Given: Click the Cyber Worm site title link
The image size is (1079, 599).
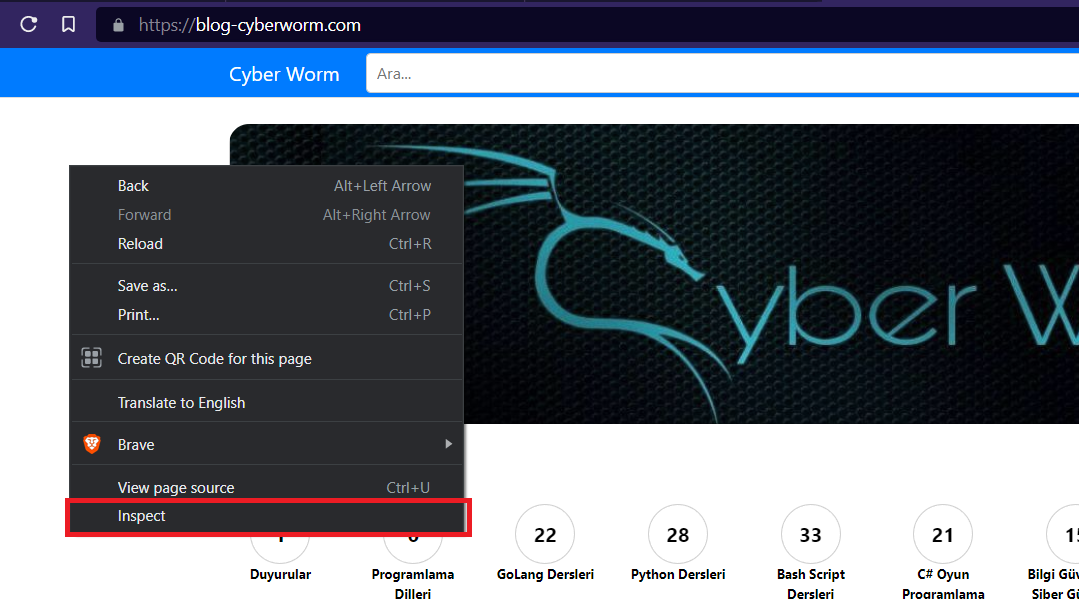Looking at the screenshot, I should (x=284, y=74).
